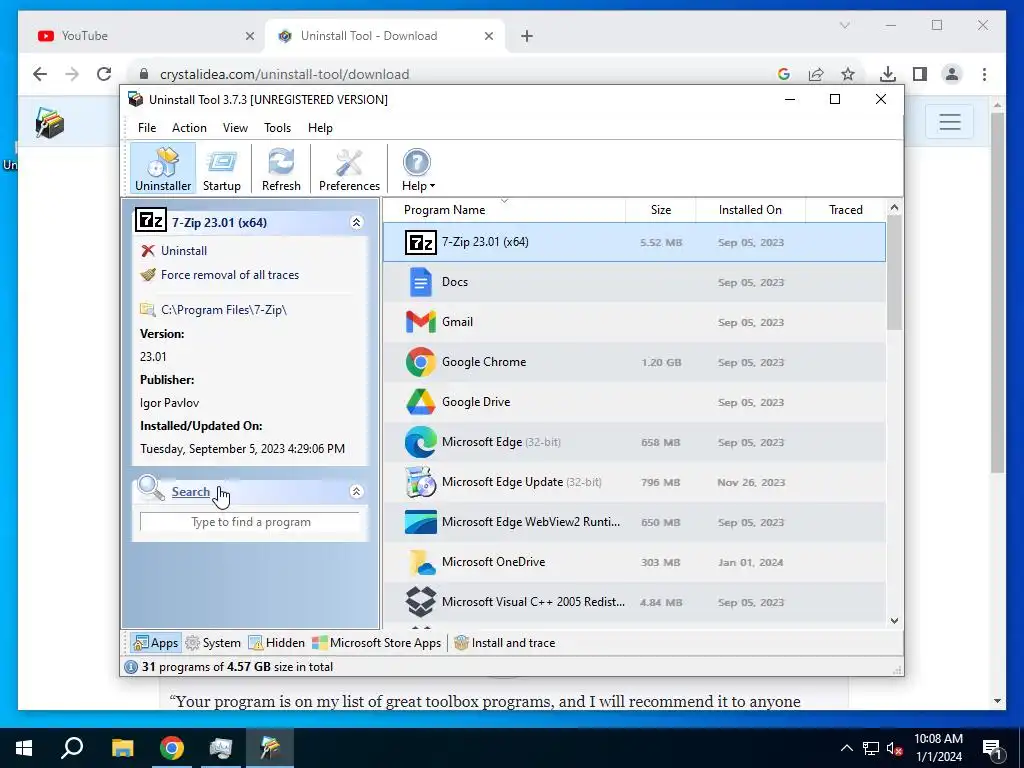Open the View menu
This screenshot has width=1024, height=768.
pyautogui.click(x=235, y=128)
